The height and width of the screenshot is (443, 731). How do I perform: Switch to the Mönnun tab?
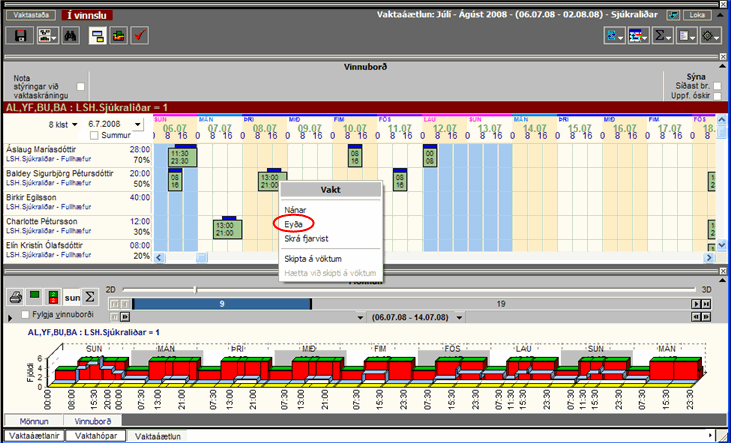point(34,421)
